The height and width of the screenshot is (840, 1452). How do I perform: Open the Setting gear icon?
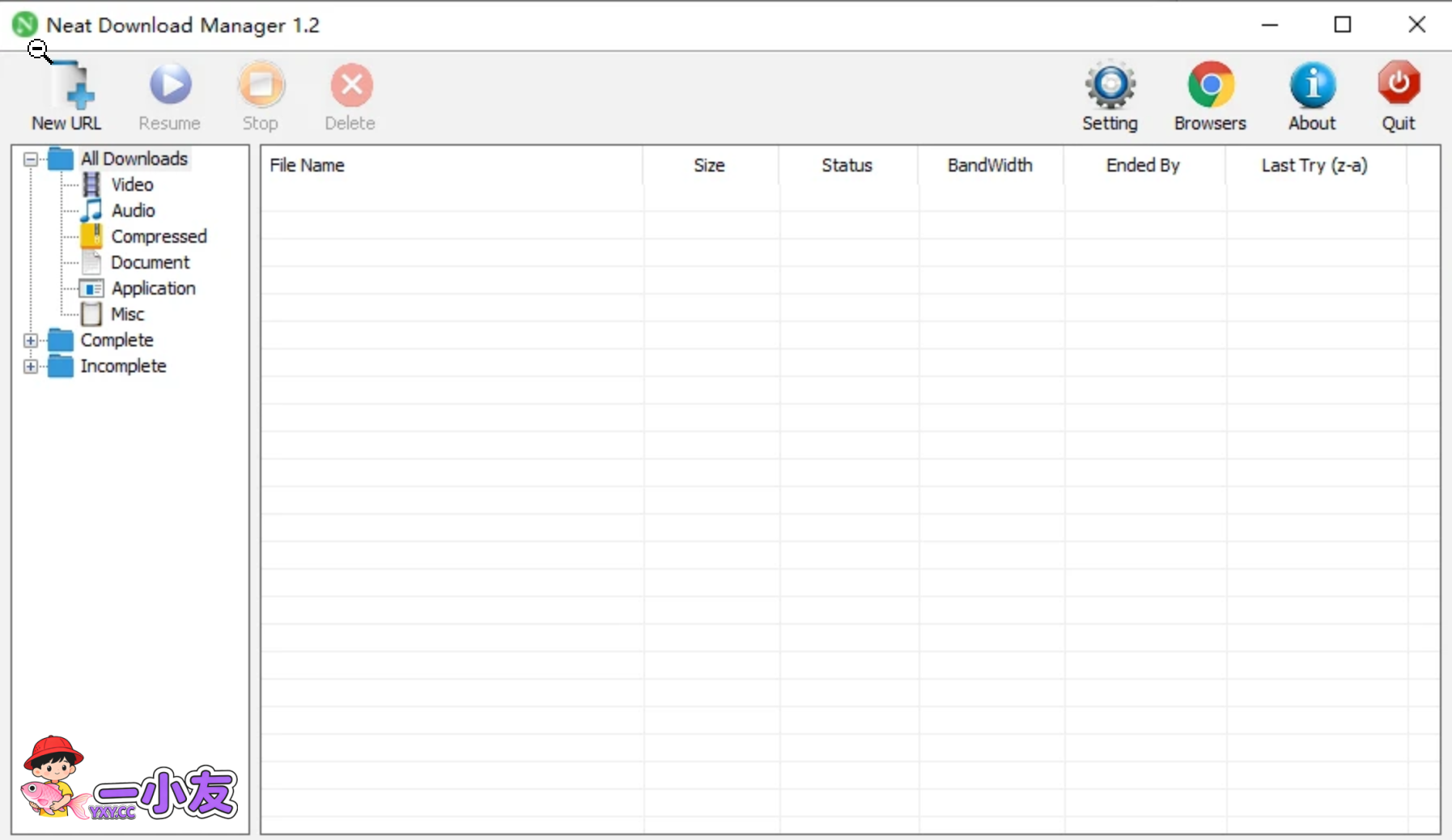coord(1110,86)
